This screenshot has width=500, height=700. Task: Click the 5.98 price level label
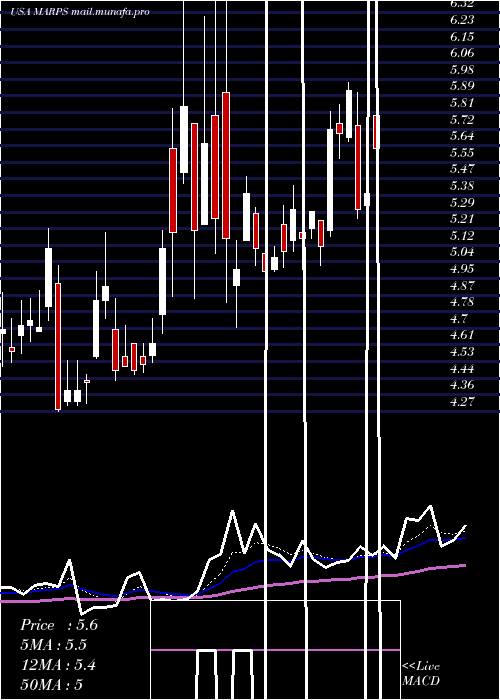click(x=462, y=70)
